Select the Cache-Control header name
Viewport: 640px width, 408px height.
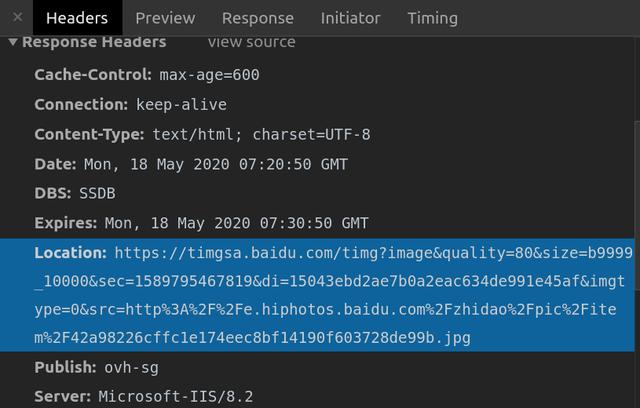click(x=93, y=75)
